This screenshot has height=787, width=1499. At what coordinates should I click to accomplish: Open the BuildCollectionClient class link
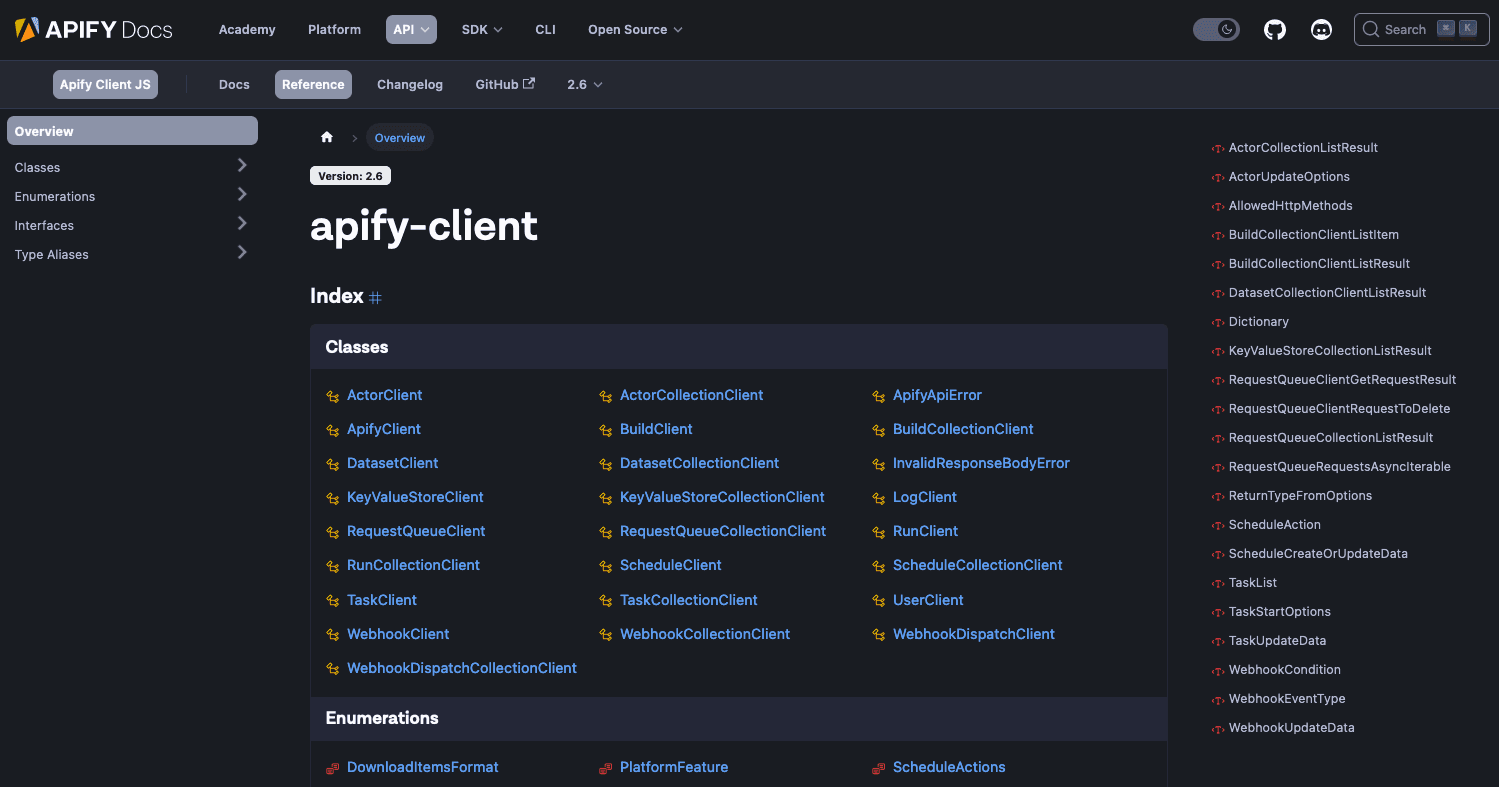[963, 429]
